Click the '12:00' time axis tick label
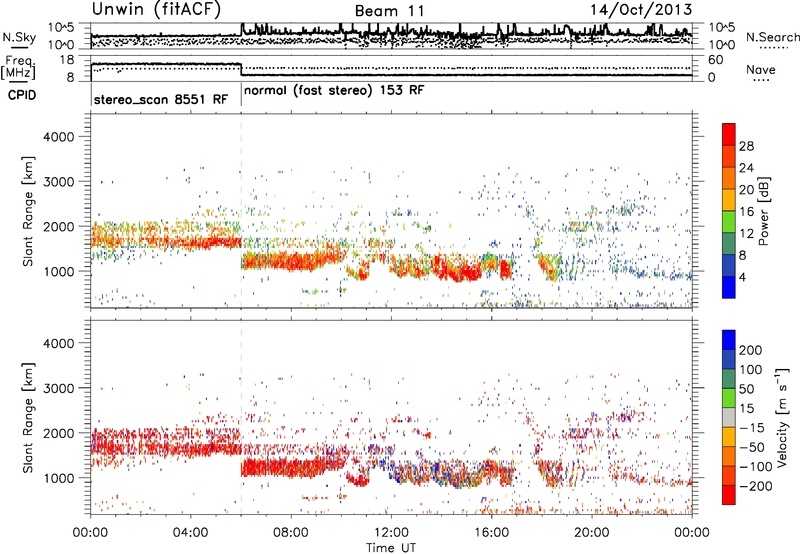The height and width of the screenshot is (554, 800). (x=391, y=533)
